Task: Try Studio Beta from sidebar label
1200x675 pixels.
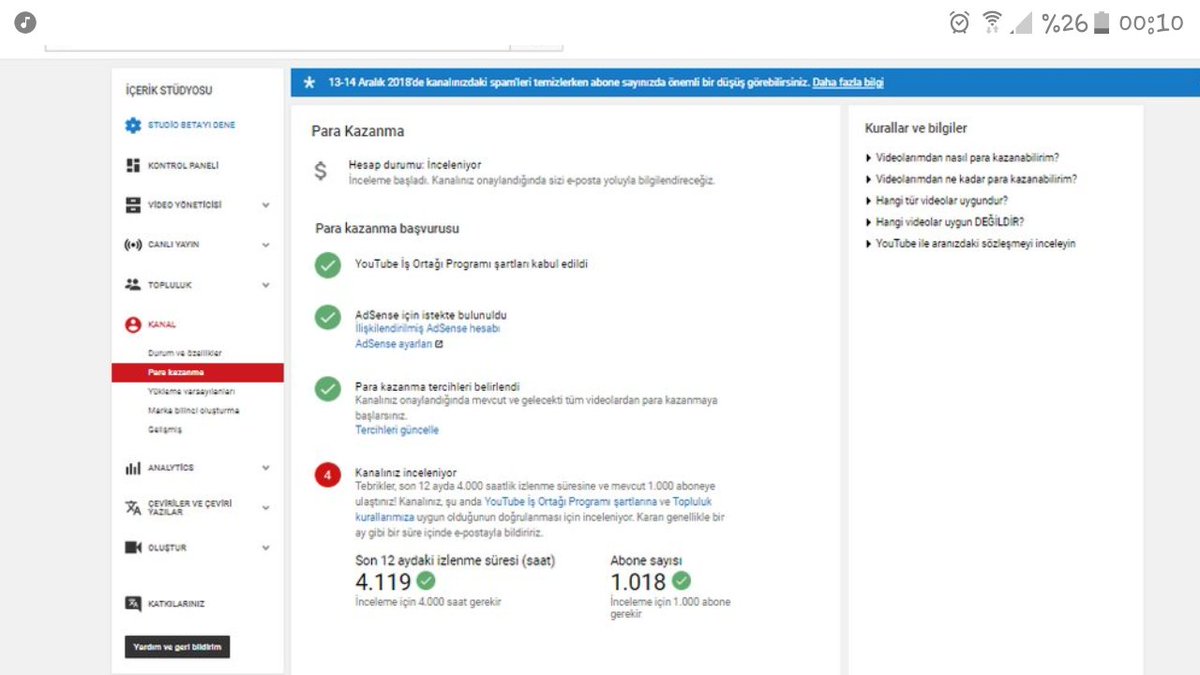Action: pos(191,126)
